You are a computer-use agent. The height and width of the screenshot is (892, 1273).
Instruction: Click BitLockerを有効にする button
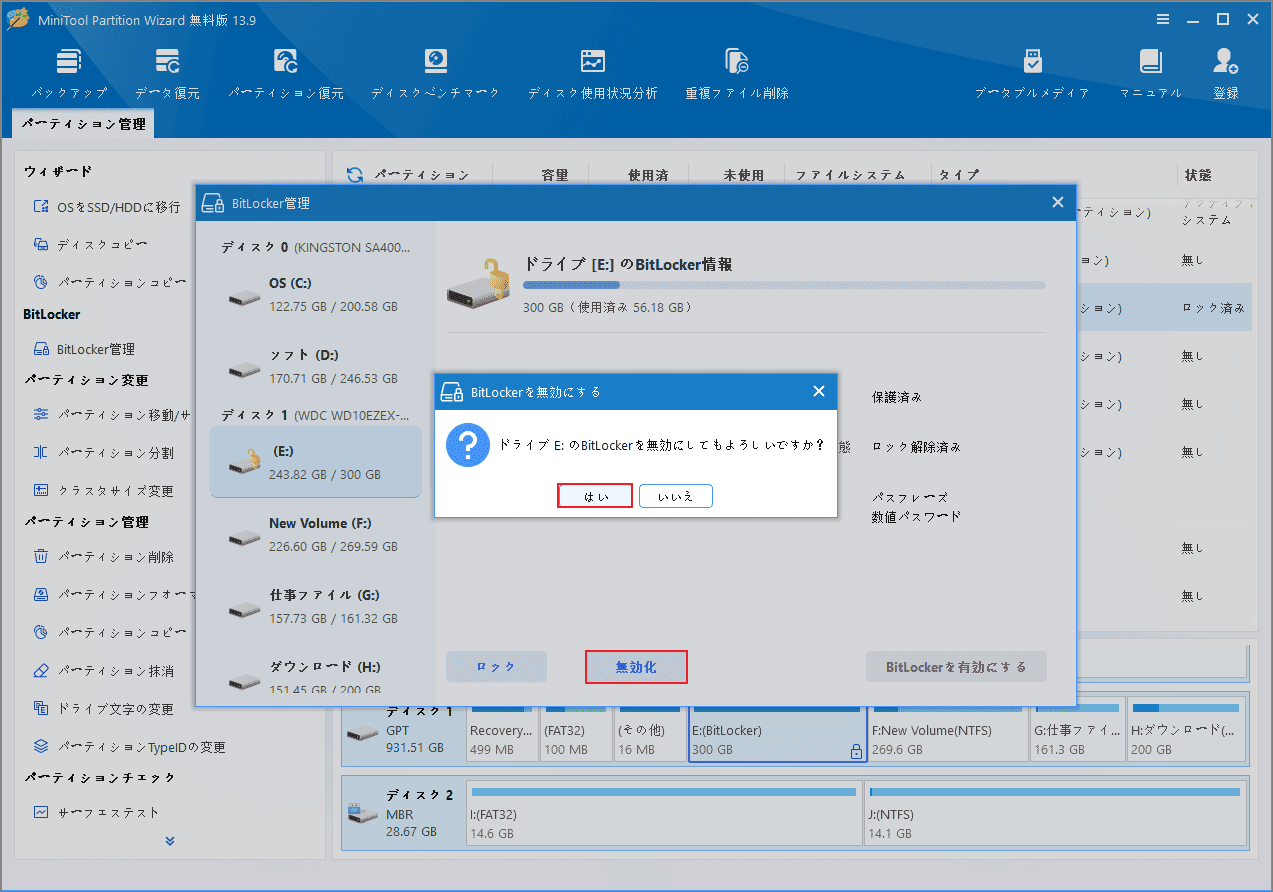coord(956,667)
